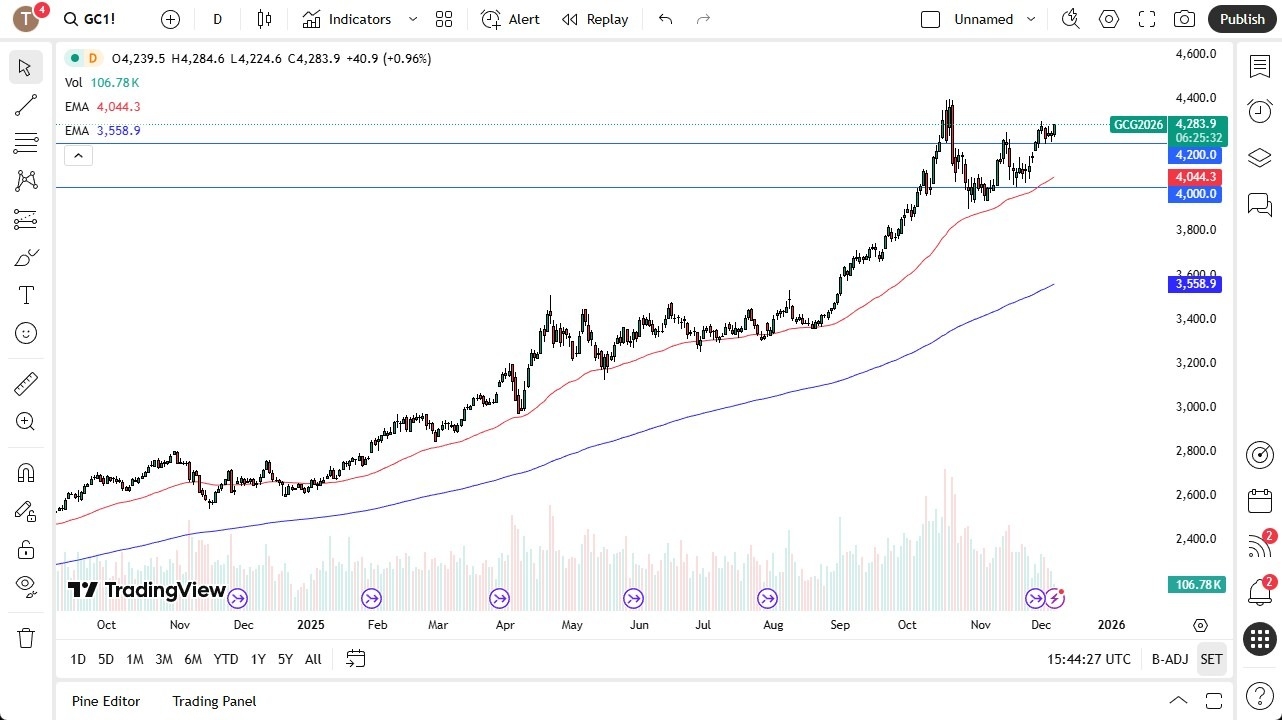Hide all drawings on the chart
This screenshot has width=1282, height=720.
click(x=26, y=586)
